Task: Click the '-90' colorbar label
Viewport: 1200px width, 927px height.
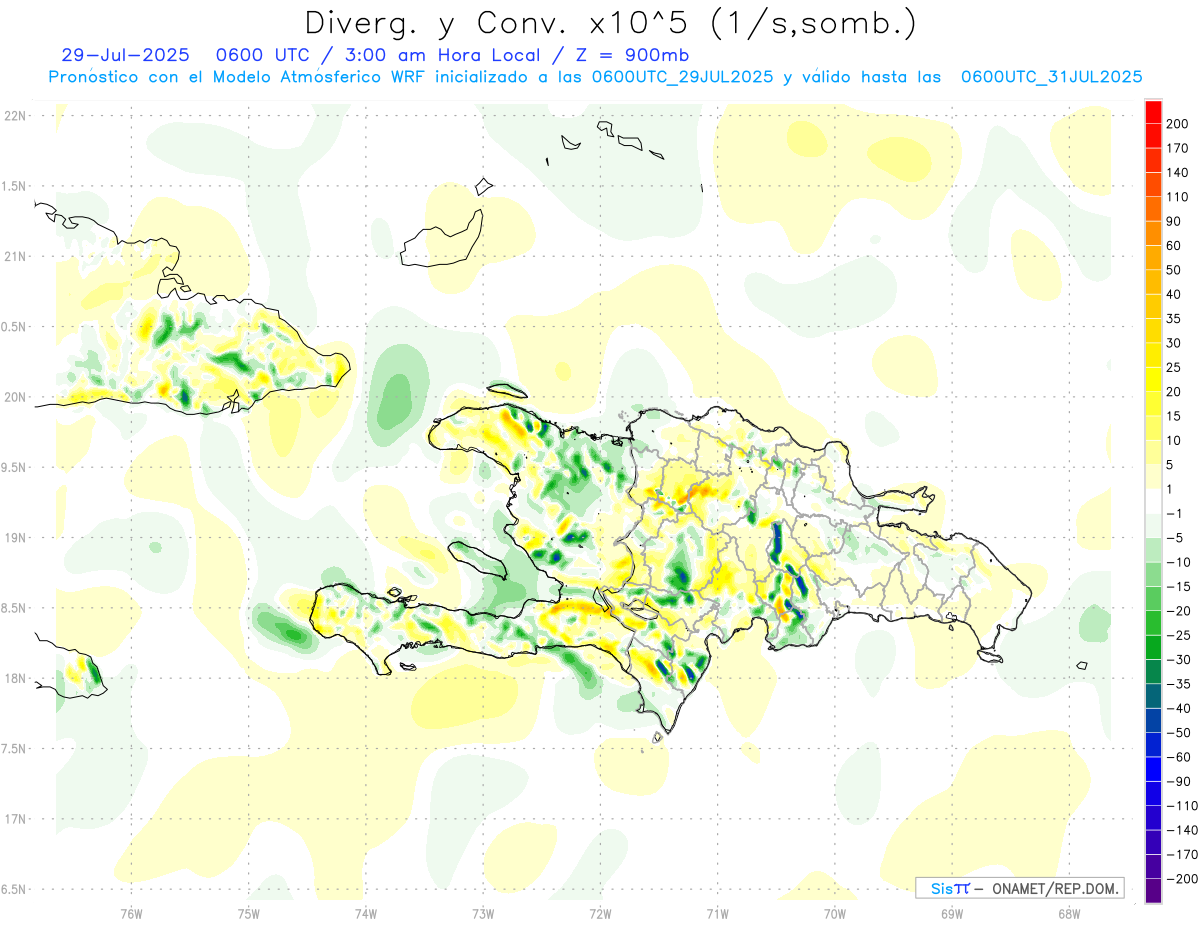Action: coord(1177,782)
